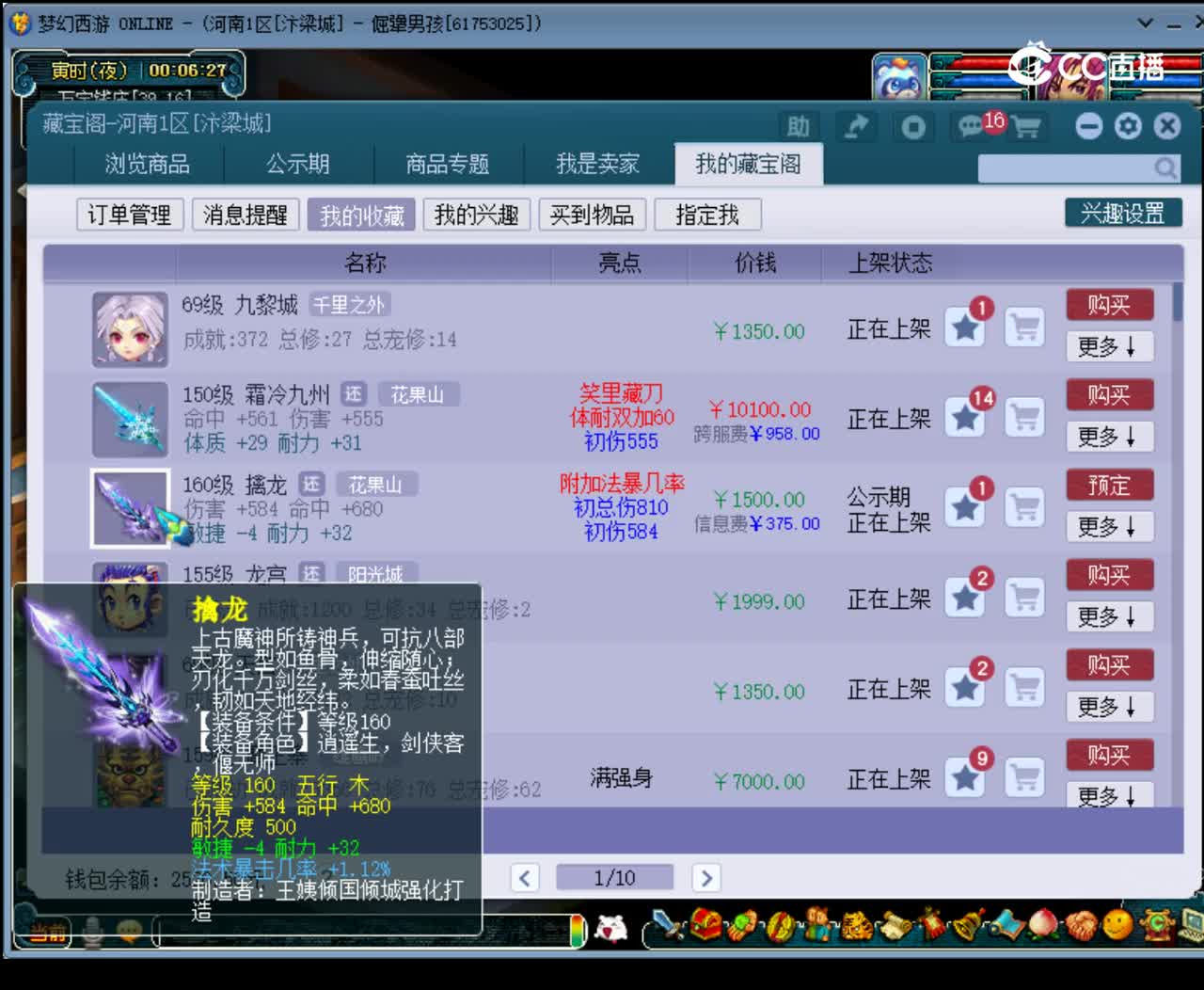
Task: Click 购买 for ¥7000.00 row
Action: click(1109, 756)
